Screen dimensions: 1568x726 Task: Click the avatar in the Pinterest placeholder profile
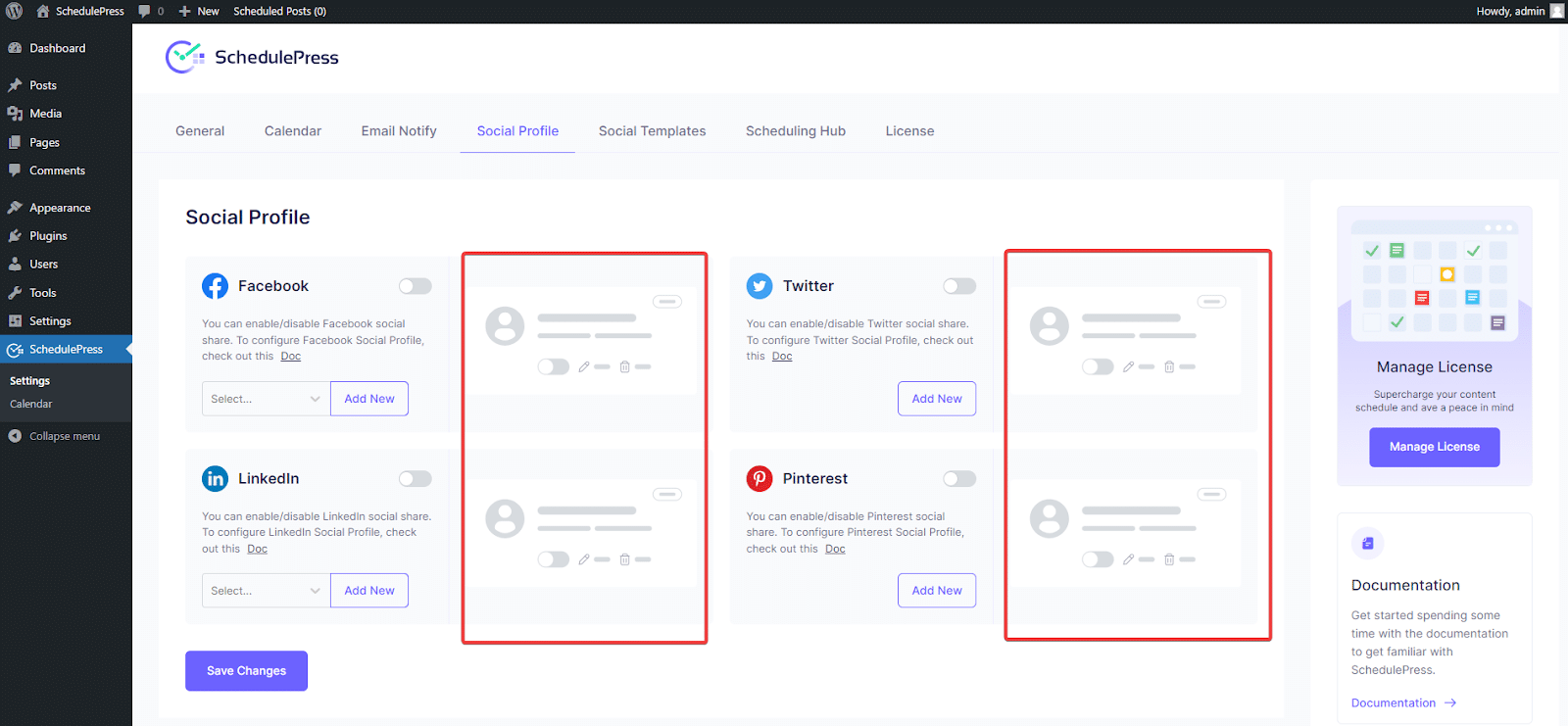coord(1049,518)
